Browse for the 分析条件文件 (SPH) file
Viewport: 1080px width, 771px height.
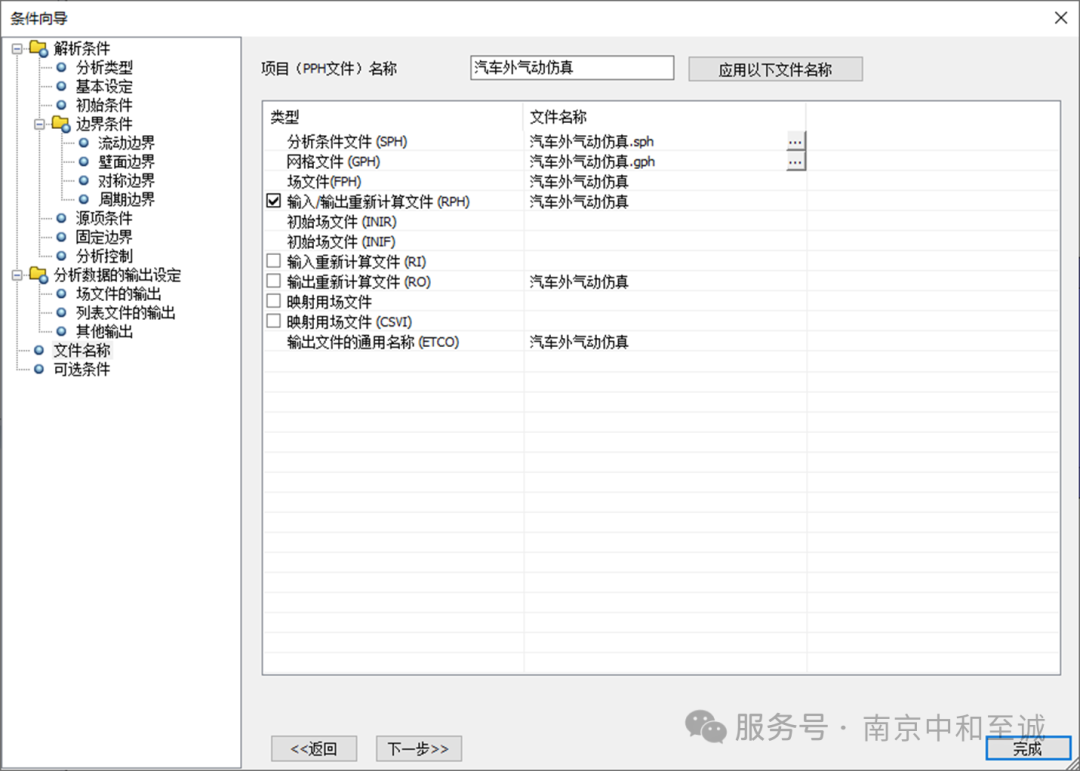coord(796,141)
